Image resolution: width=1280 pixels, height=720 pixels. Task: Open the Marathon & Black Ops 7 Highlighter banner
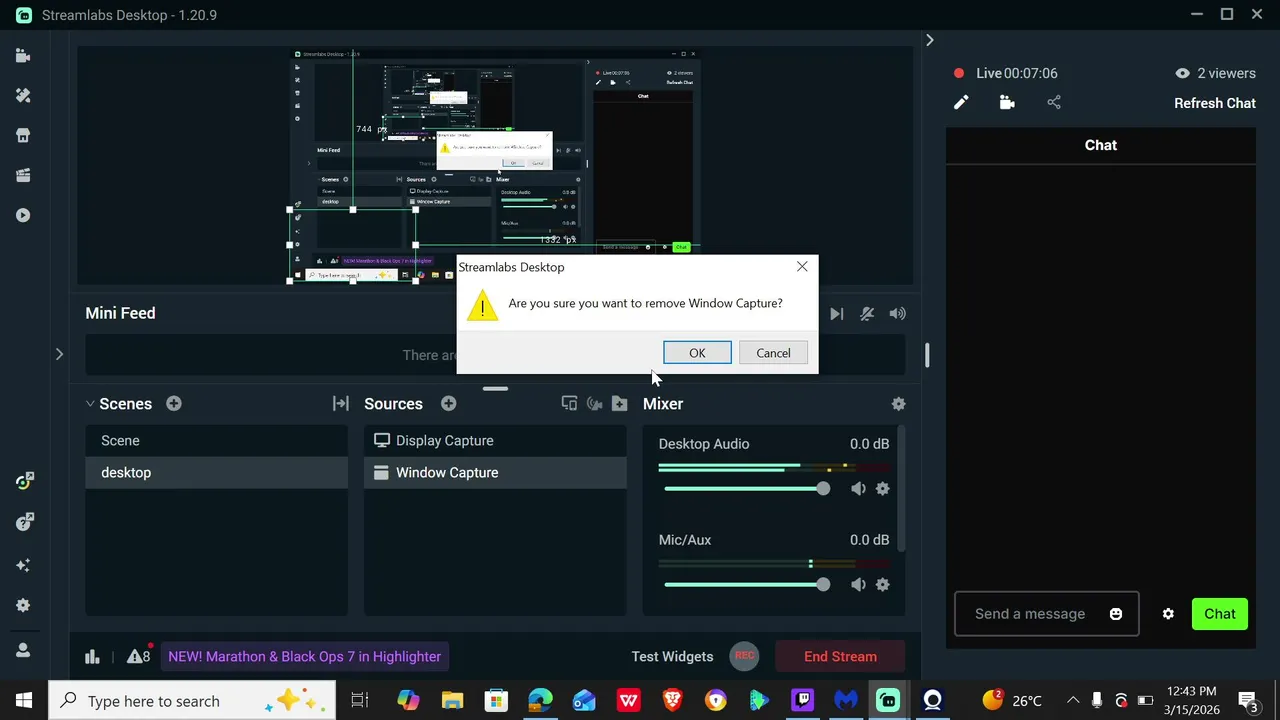point(304,657)
